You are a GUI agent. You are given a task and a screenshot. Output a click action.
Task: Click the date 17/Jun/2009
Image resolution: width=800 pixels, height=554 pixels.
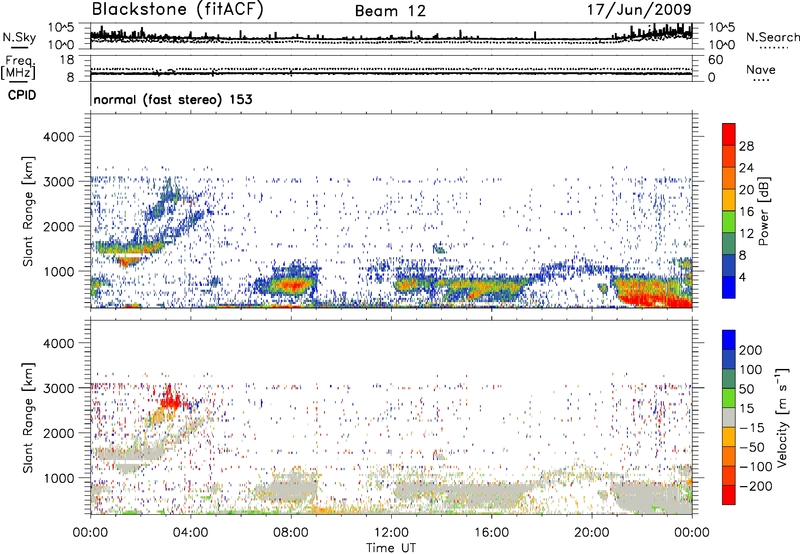(639, 9)
